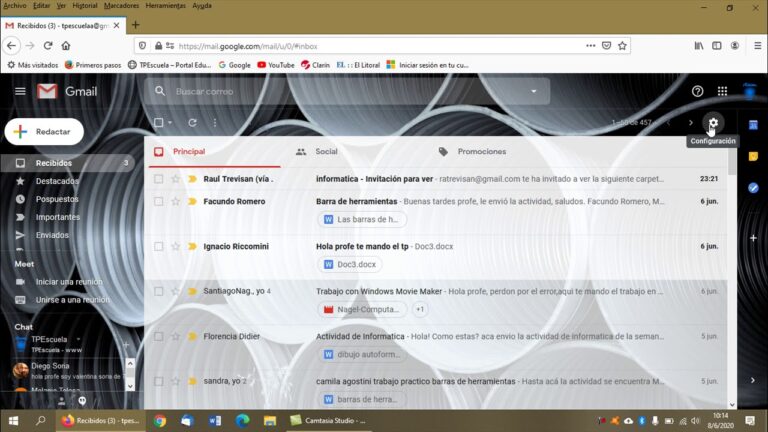
Task: Open Firefox page actions three dots
Action: [591, 46]
